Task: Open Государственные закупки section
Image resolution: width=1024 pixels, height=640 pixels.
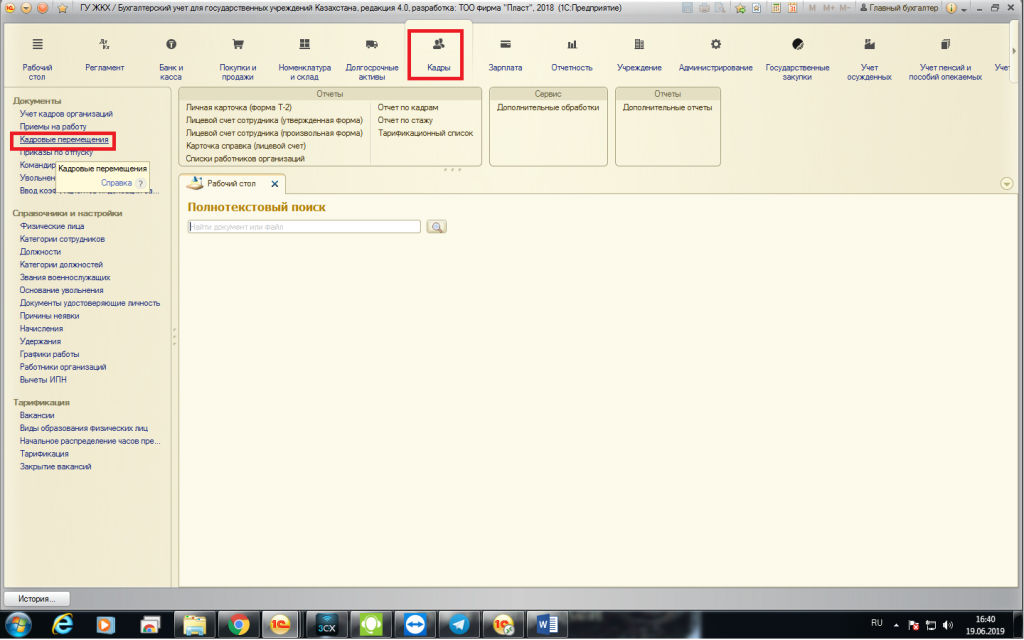Action: coord(796,45)
